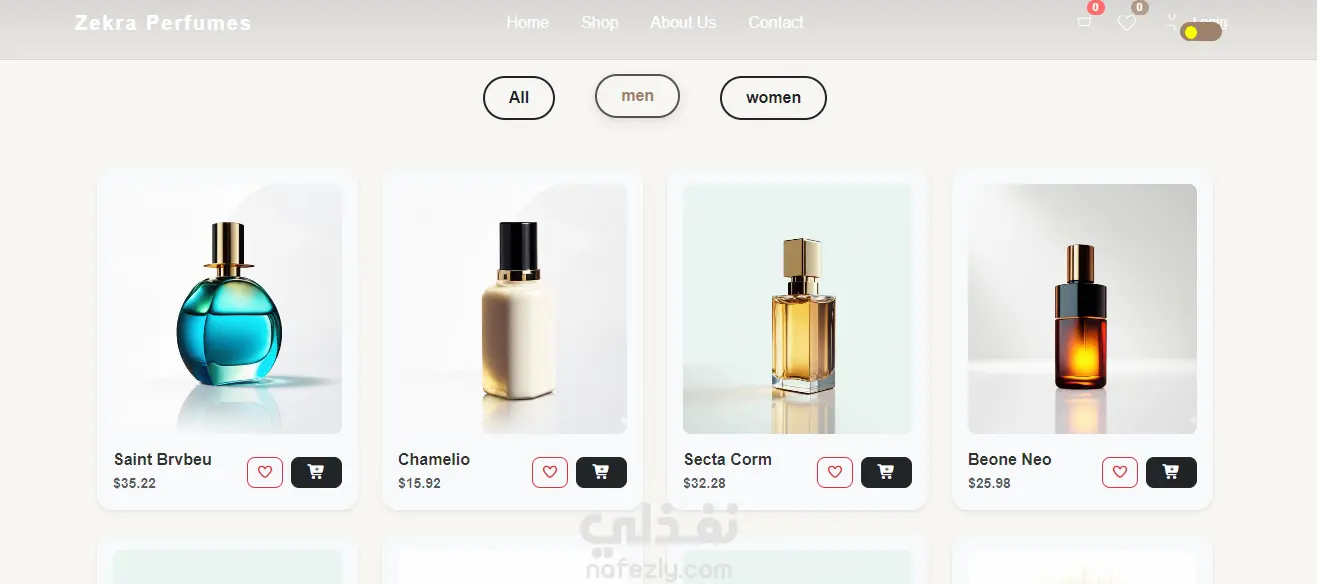Screen dimensions: 1317x584
Task: Filter products by All category
Action: click(519, 98)
